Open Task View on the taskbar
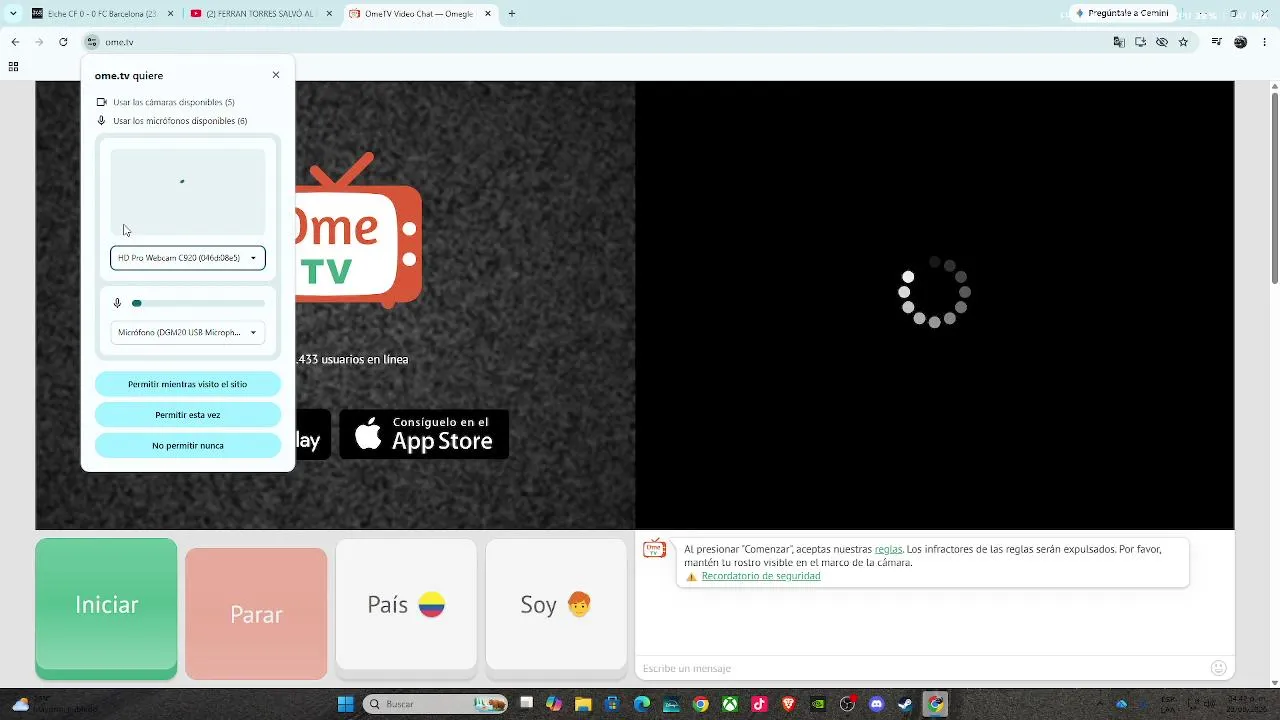1280x720 pixels. pos(526,704)
